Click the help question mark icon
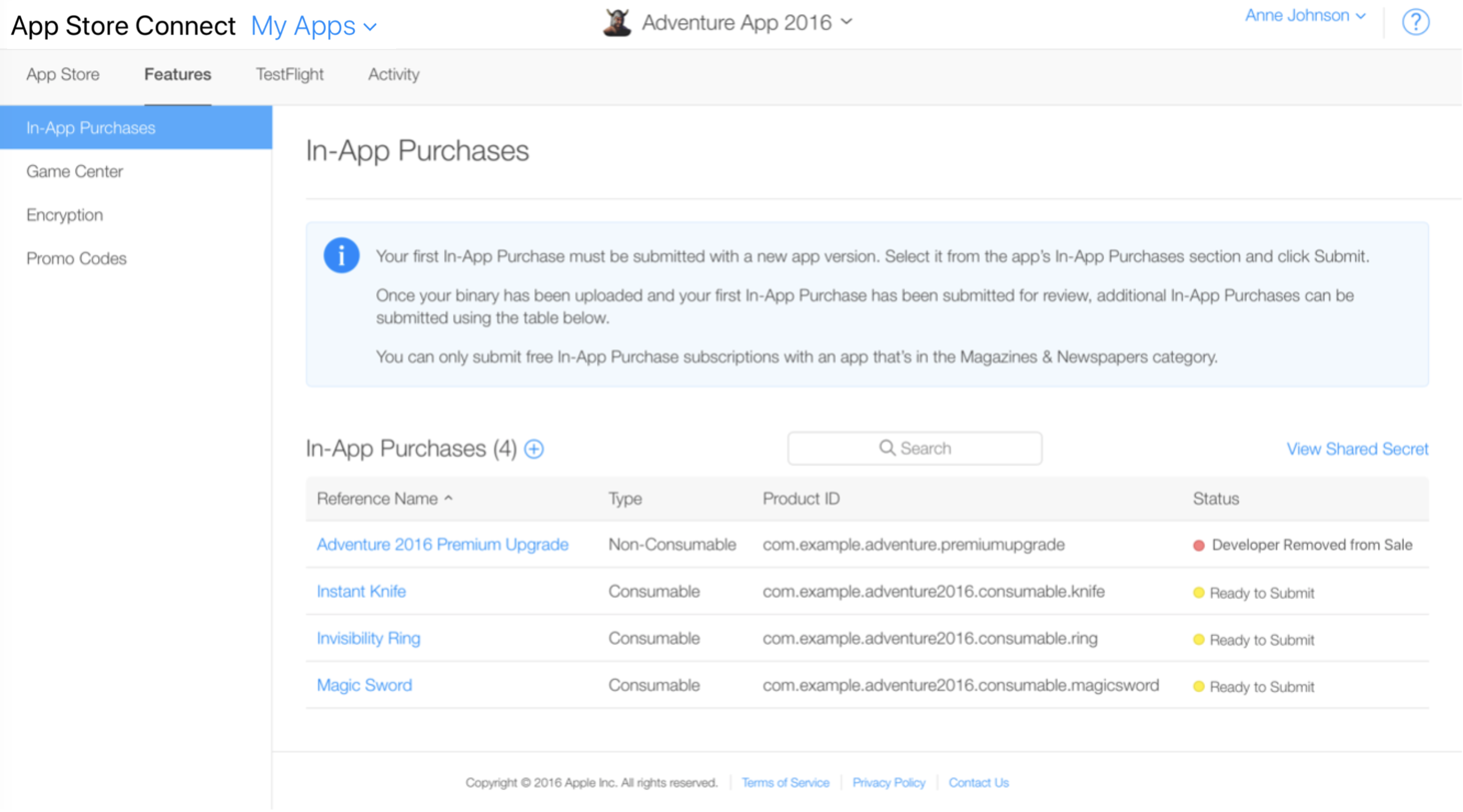The width and height of the screenshot is (1463, 812). (x=1415, y=22)
